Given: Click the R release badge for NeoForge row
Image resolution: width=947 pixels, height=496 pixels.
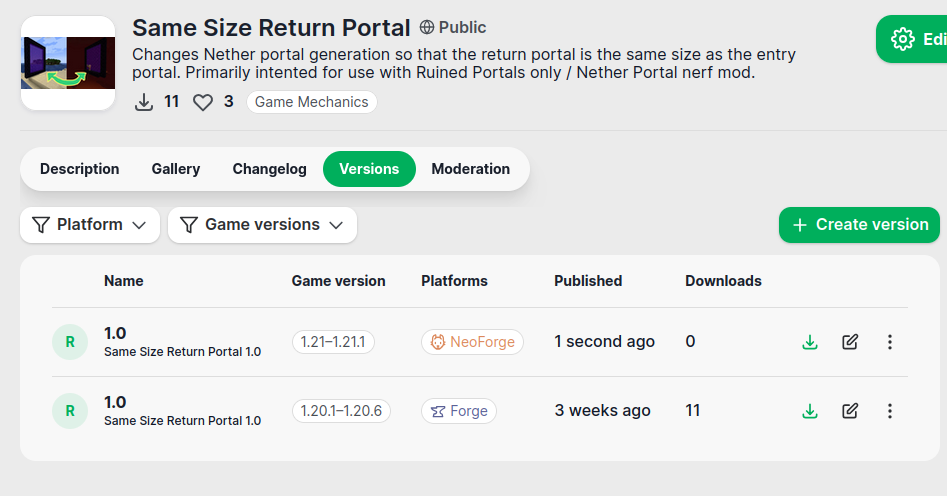Looking at the screenshot, I should (x=69, y=342).
